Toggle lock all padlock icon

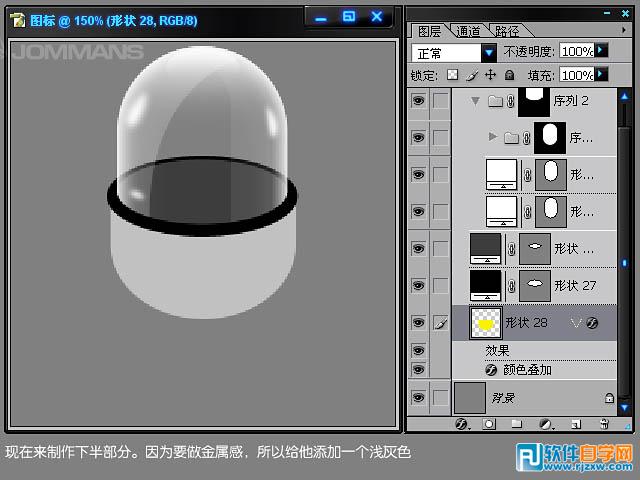pyautogui.click(x=509, y=75)
